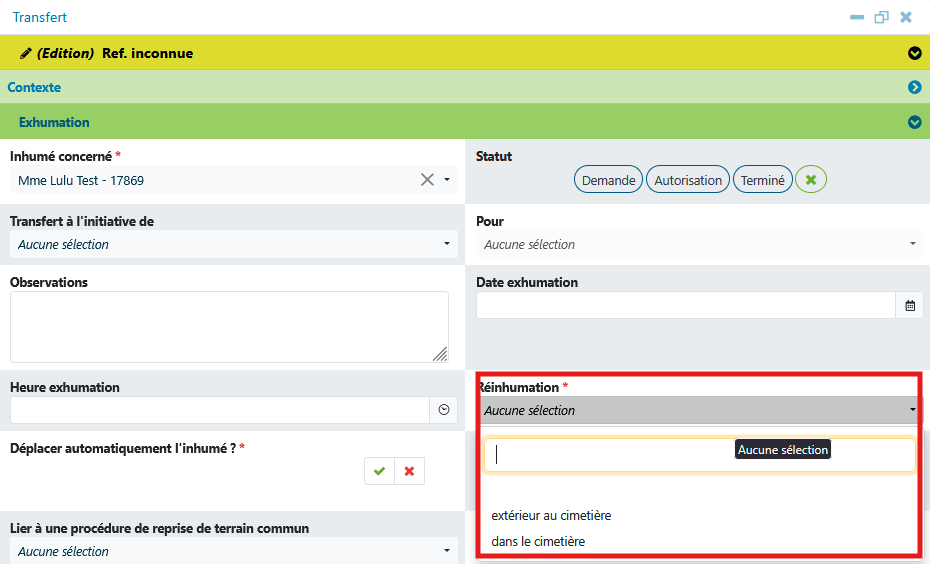Click the Observations resize handle
The width and height of the screenshot is (930, 564).
click(x=440, y=354)
